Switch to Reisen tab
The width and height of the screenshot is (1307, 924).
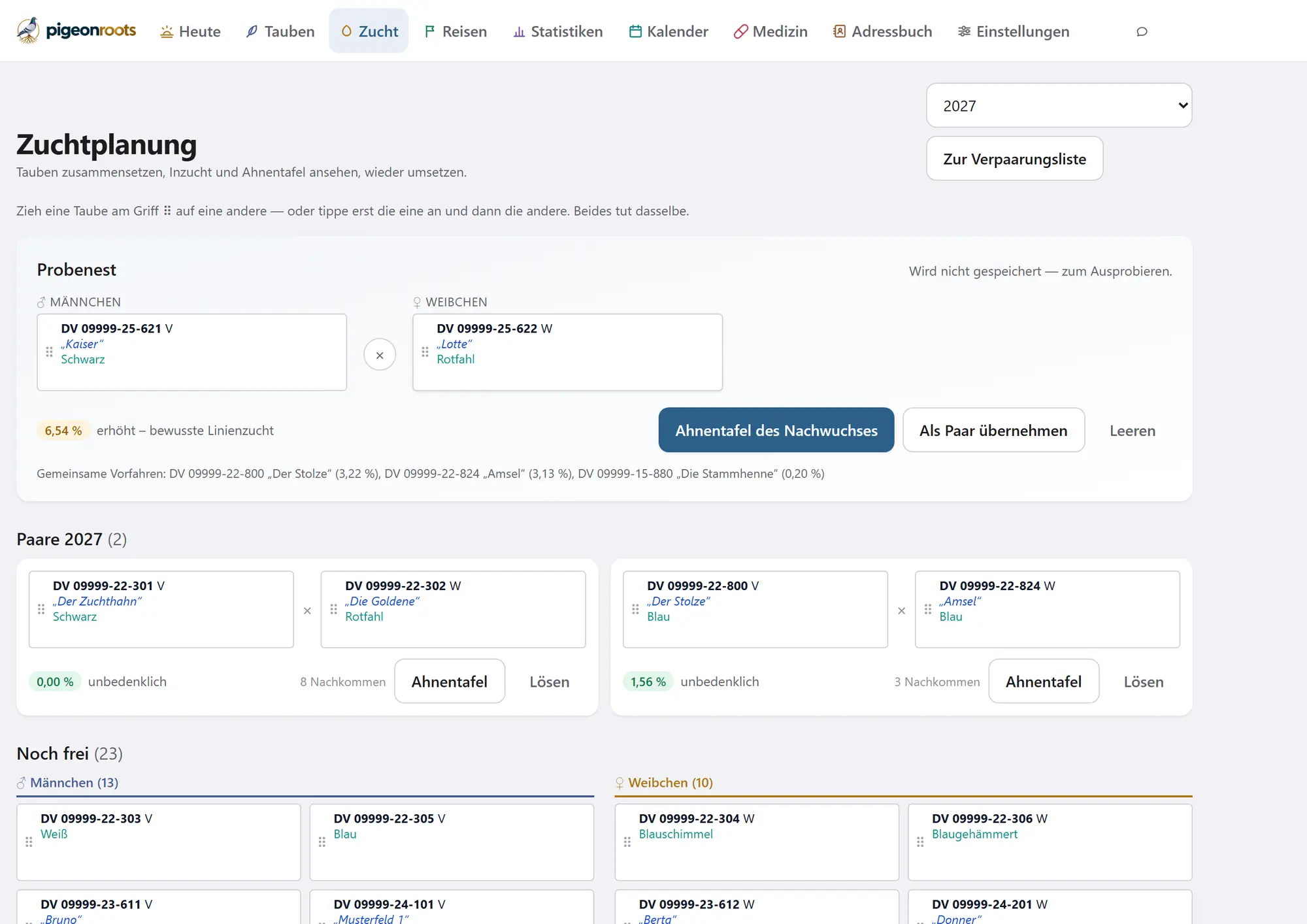pos(455,31)
